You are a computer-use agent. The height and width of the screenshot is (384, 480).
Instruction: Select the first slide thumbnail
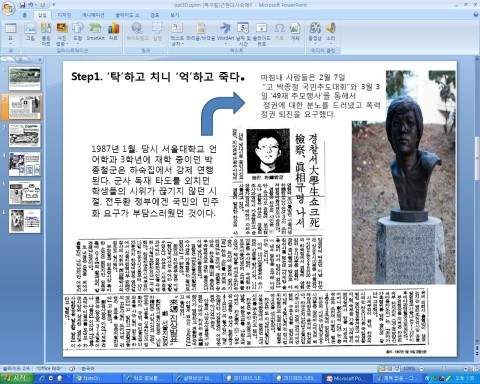(x=24, y=79)
